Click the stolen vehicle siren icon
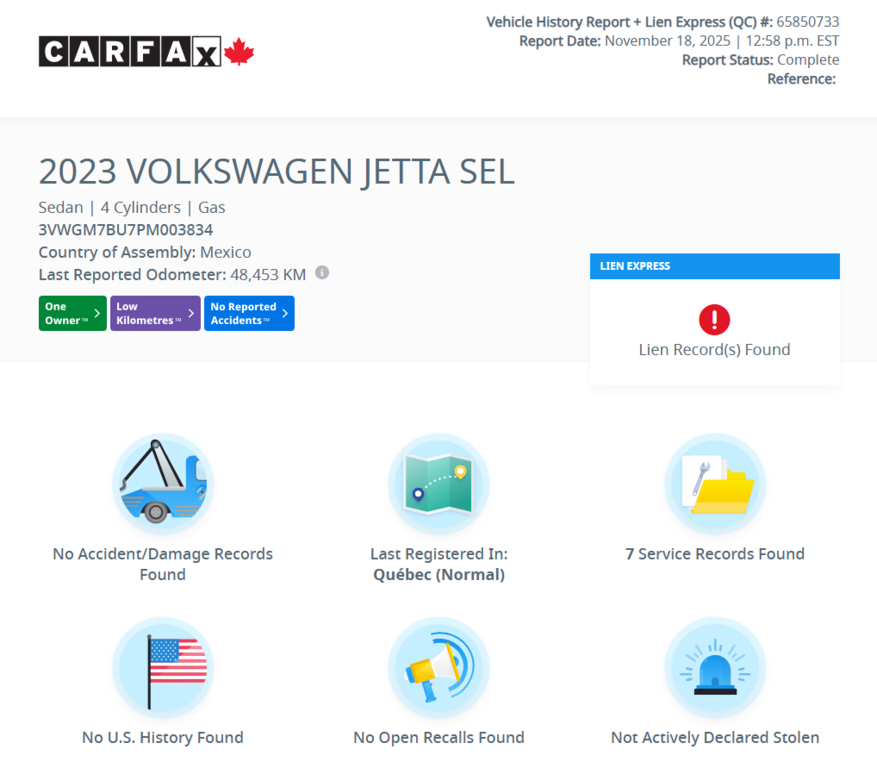Image resolution: width=877 pixels, height=768 pixels. (714, 667)
